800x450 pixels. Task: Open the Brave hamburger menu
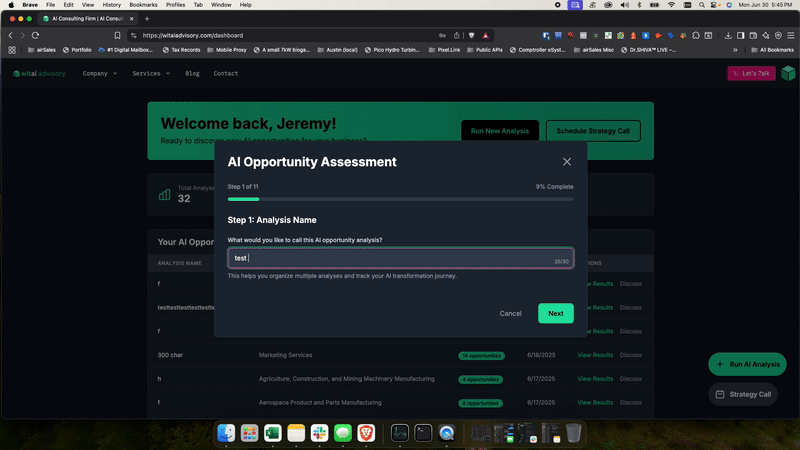791,35
